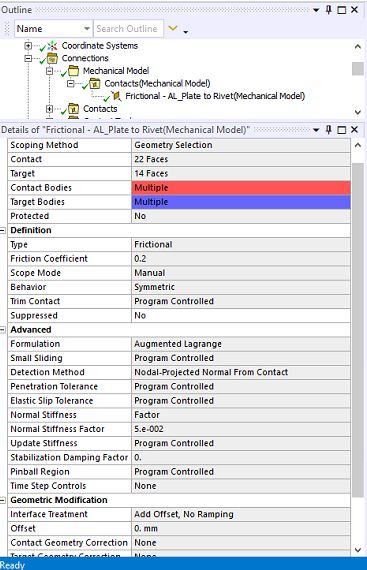Pin the Outline panel
The width and height of the screenshot is (367, 570).
328,10
